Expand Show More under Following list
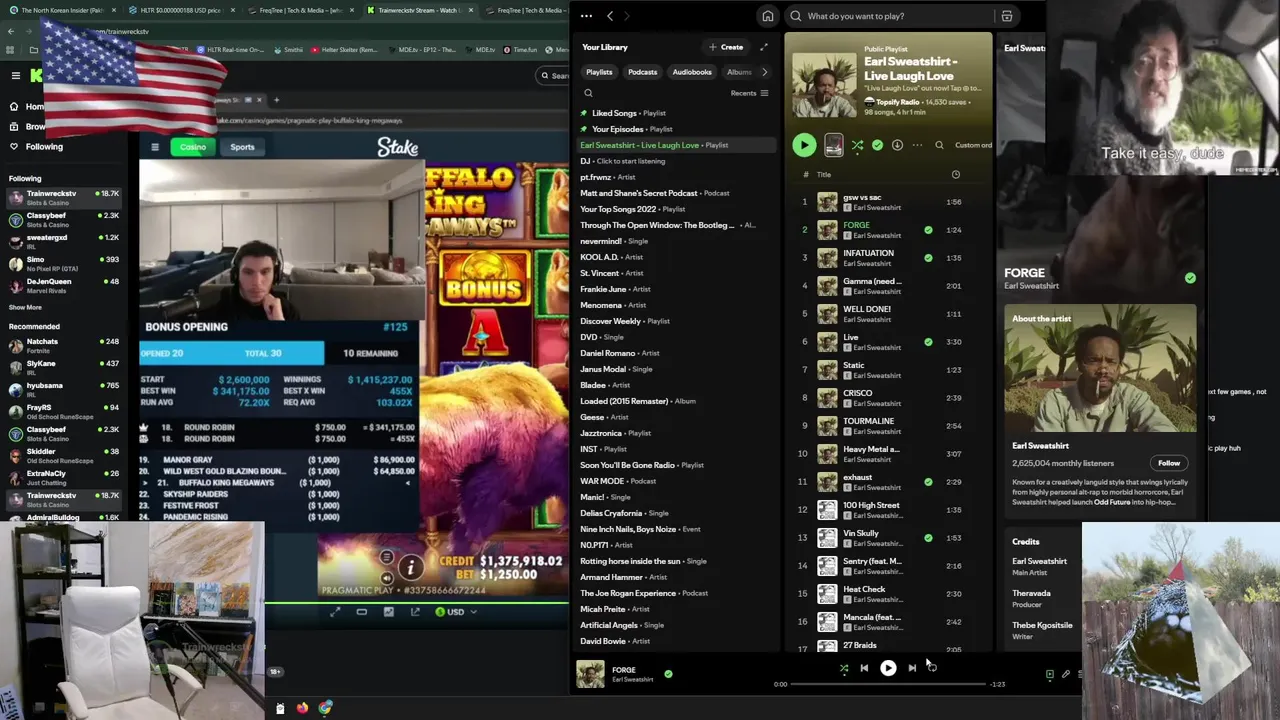 25,308
